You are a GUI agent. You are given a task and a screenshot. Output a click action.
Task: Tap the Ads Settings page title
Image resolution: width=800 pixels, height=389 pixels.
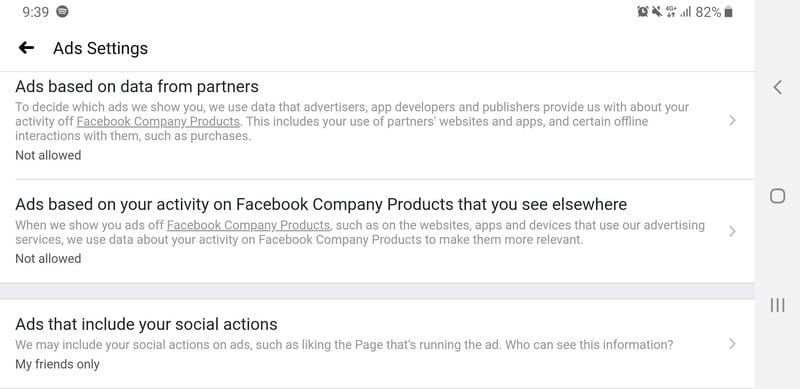(x=101, y=48)
